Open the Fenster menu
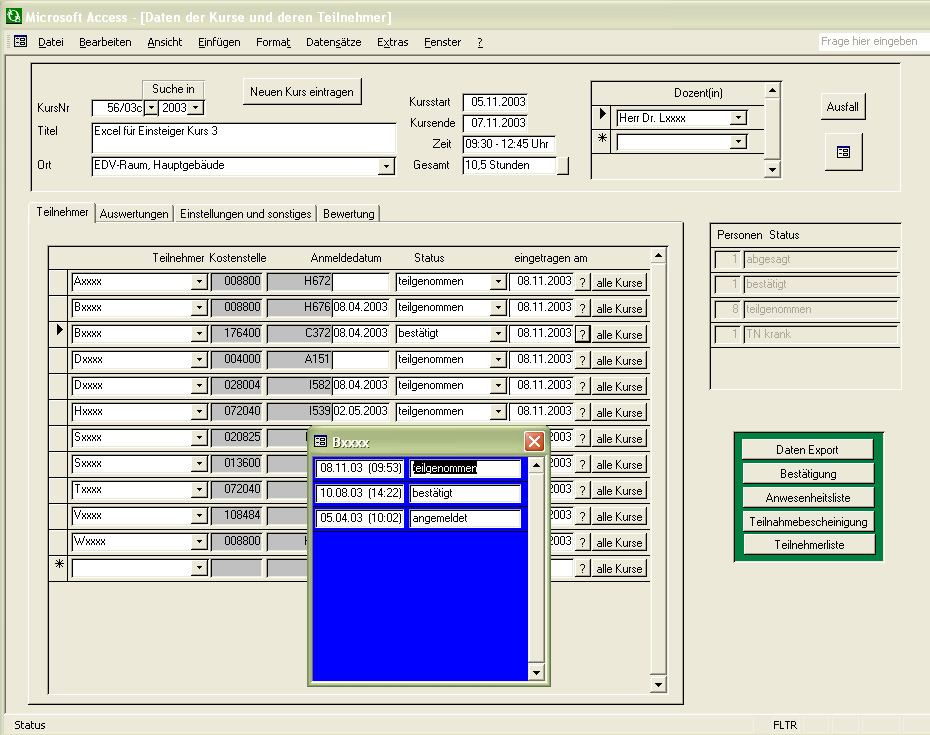The width and height of the screenshot is (930, 735). pyautogui.click(x=442, y=42)
